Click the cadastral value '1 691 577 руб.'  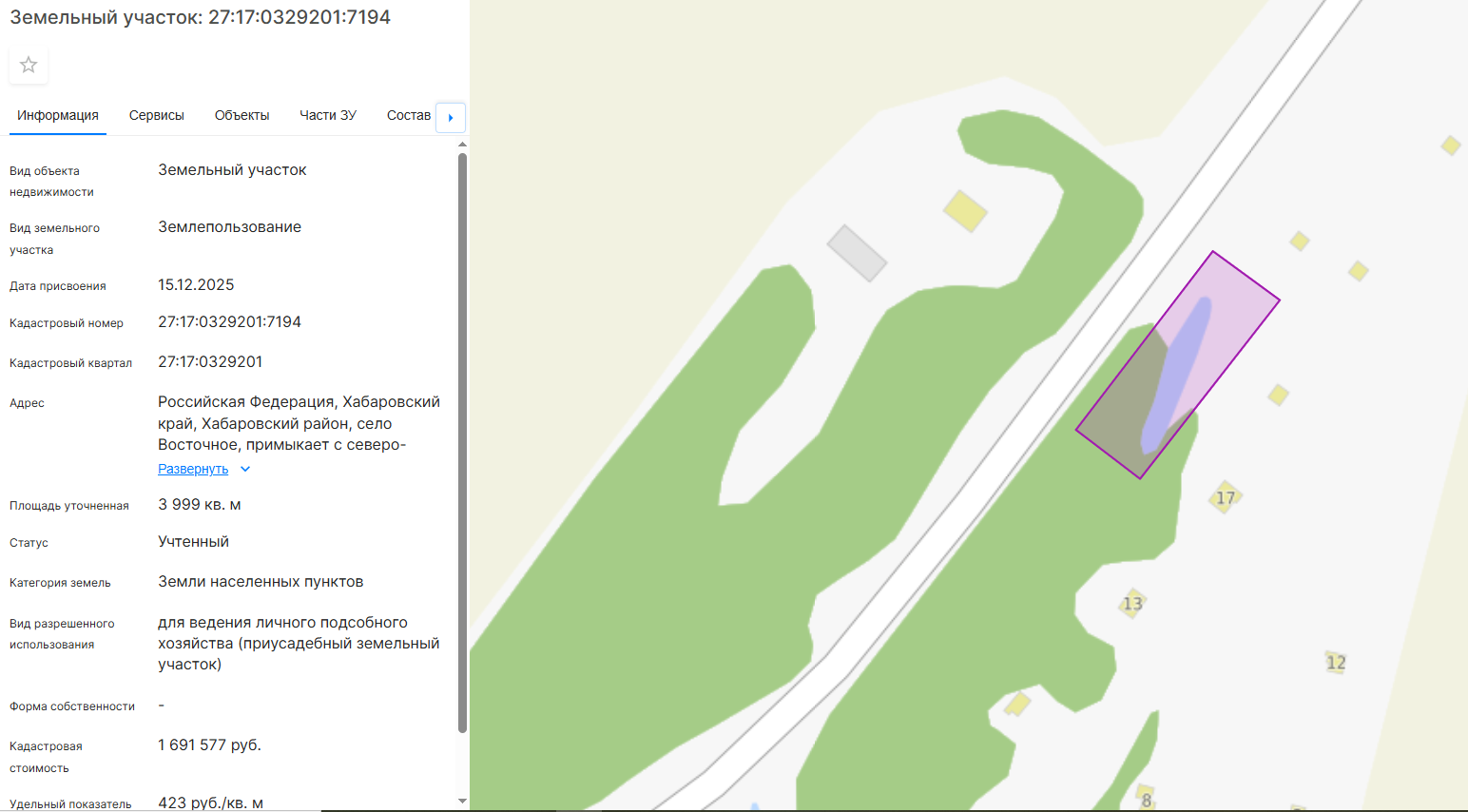[209, 745]
